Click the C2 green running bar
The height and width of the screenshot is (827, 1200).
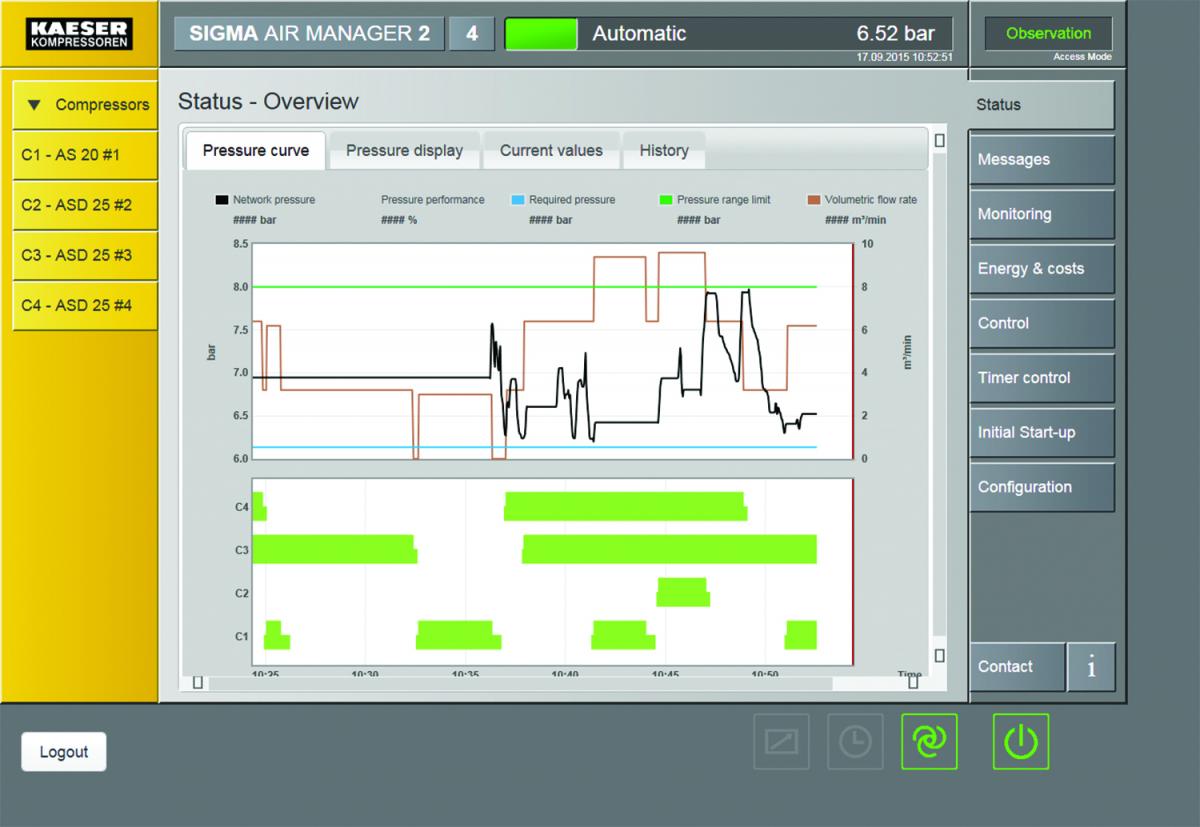point(683,592)
